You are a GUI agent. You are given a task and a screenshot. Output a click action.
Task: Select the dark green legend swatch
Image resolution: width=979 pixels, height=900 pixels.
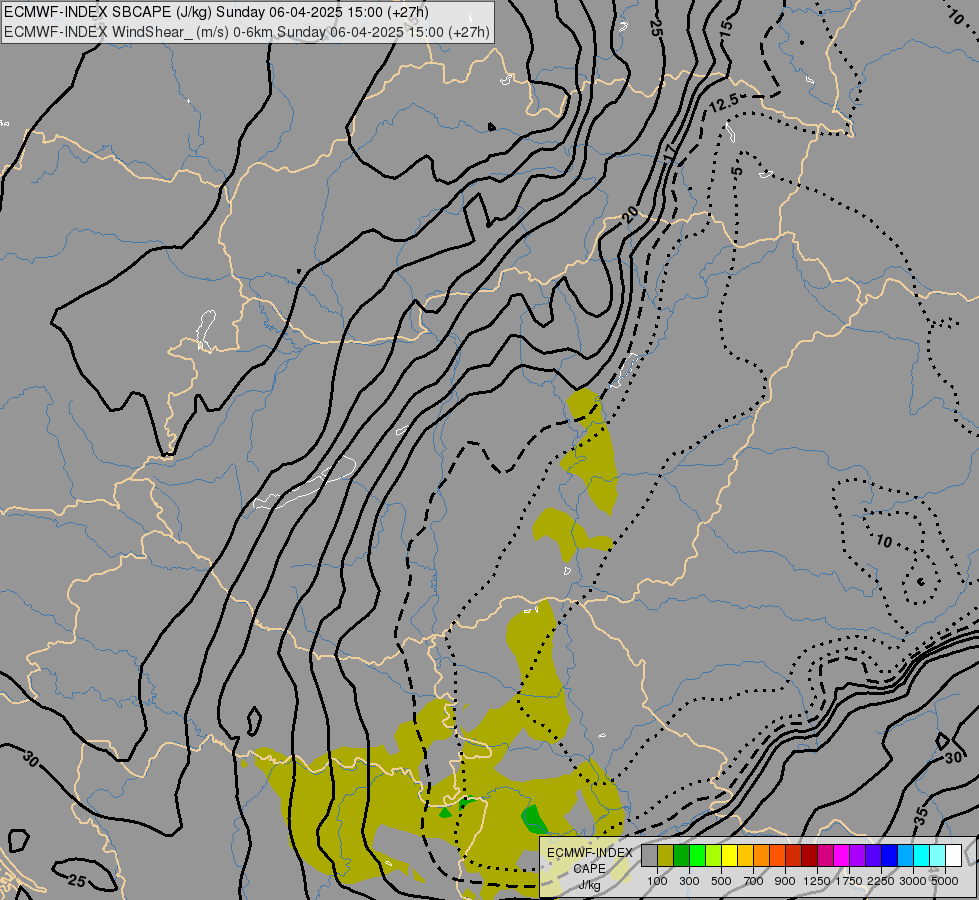[x=681, y=856]
